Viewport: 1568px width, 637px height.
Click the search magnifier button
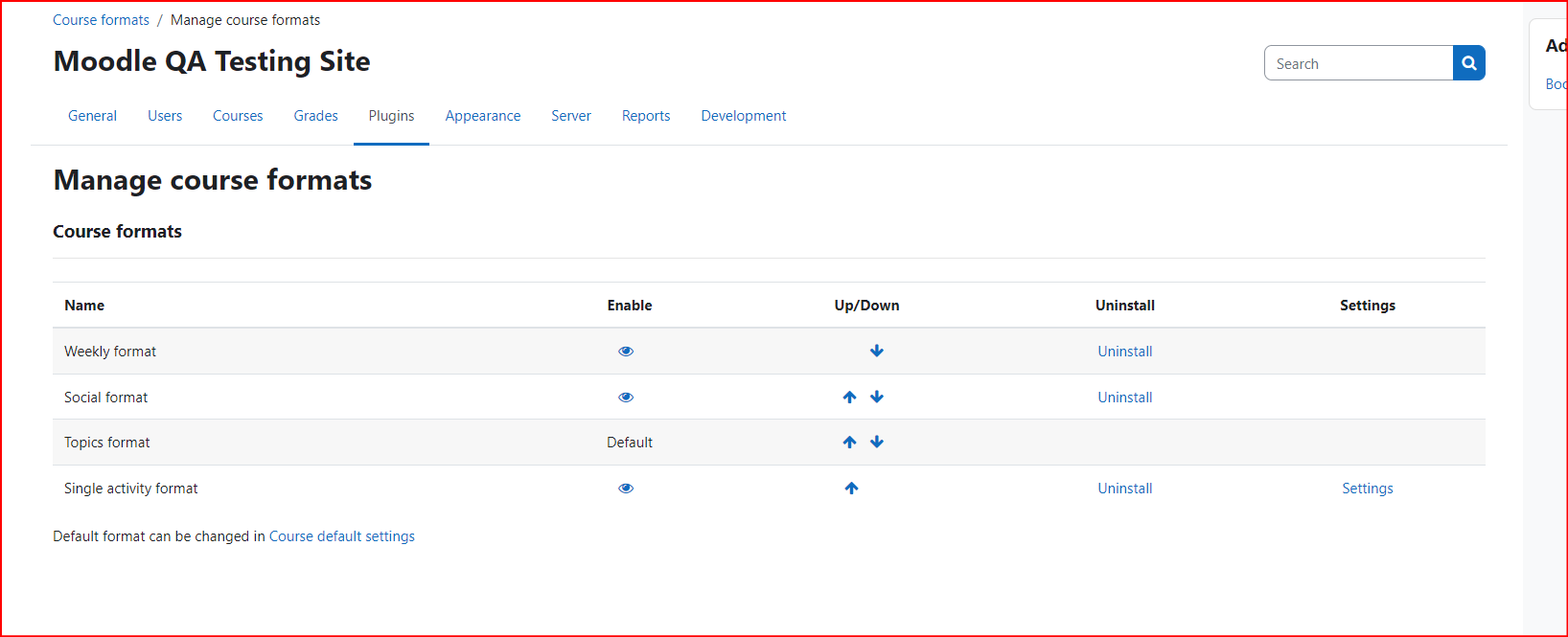pyautogui.click(x=1468, y=63)
